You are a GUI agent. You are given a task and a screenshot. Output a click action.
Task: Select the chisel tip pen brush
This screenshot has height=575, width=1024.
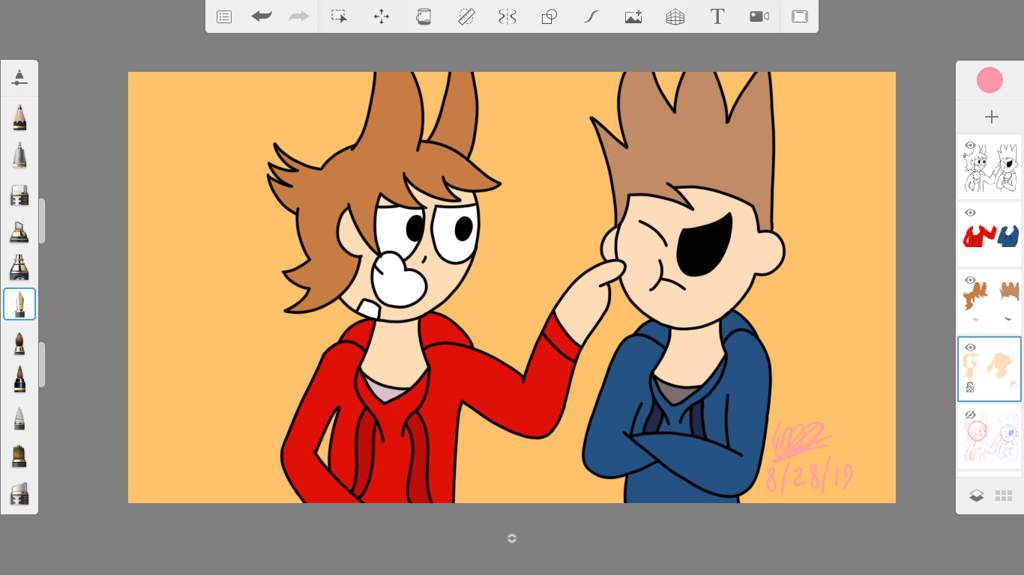[20, 231]
